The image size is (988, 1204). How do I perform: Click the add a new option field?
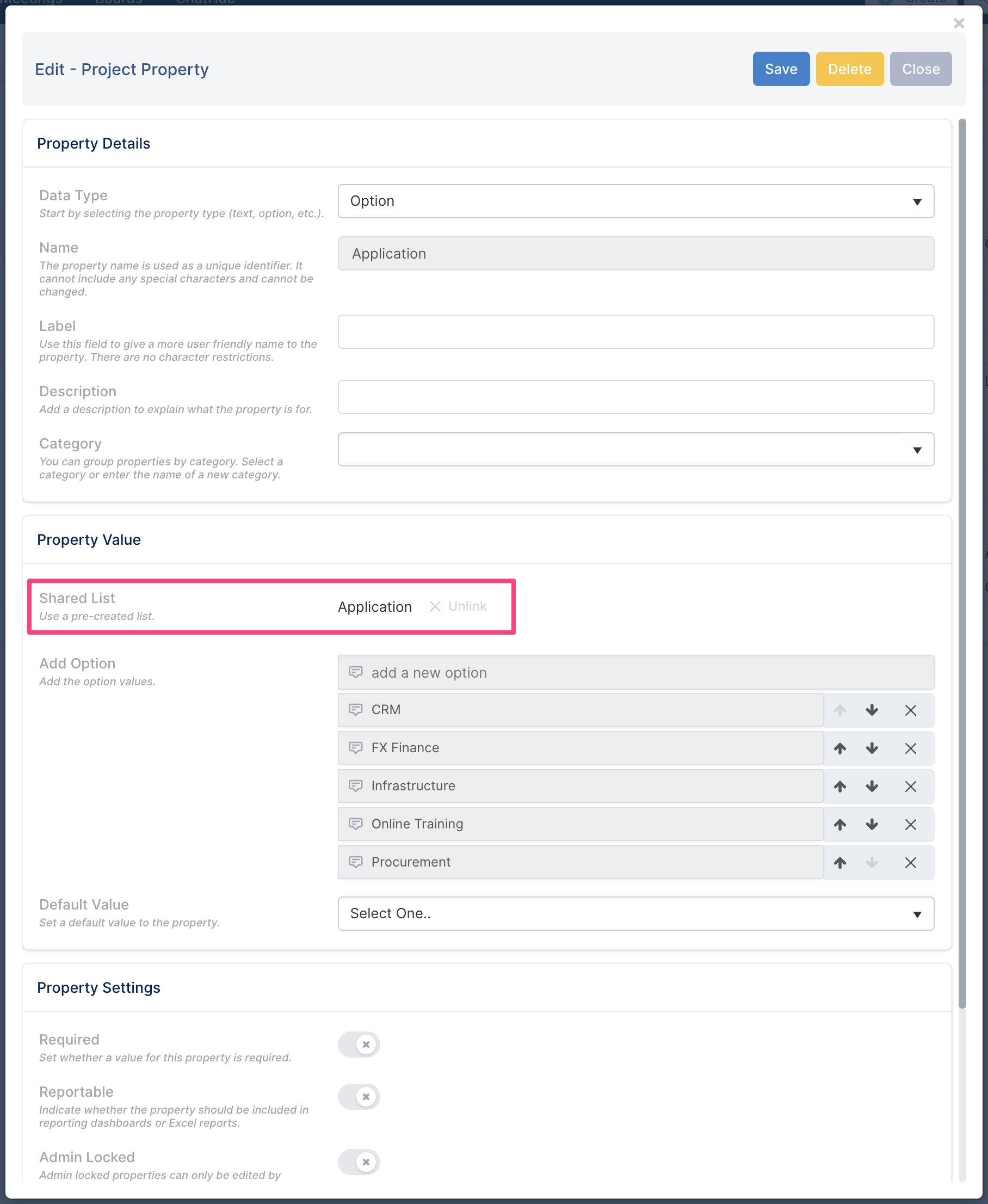[635, 672]
